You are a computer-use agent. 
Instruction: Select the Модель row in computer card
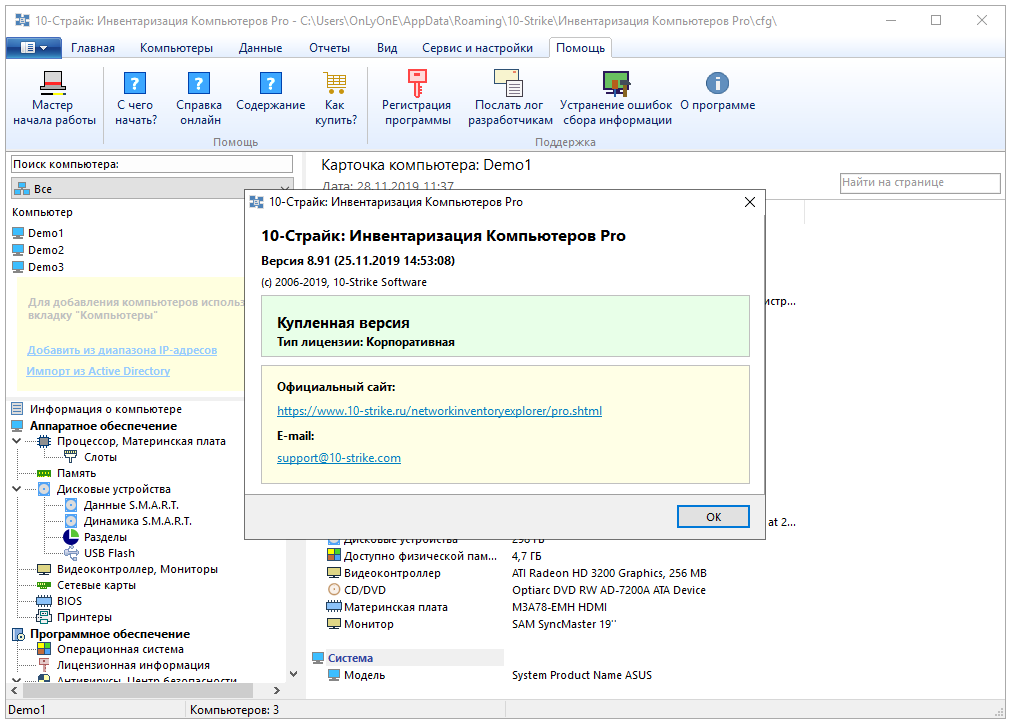coord(489,675)
